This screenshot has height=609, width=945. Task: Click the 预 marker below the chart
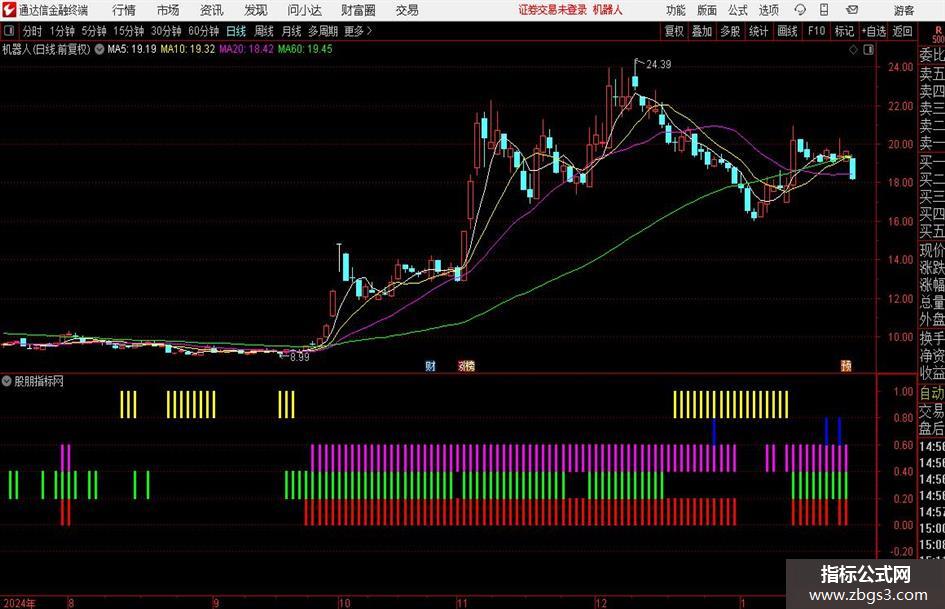846,365
